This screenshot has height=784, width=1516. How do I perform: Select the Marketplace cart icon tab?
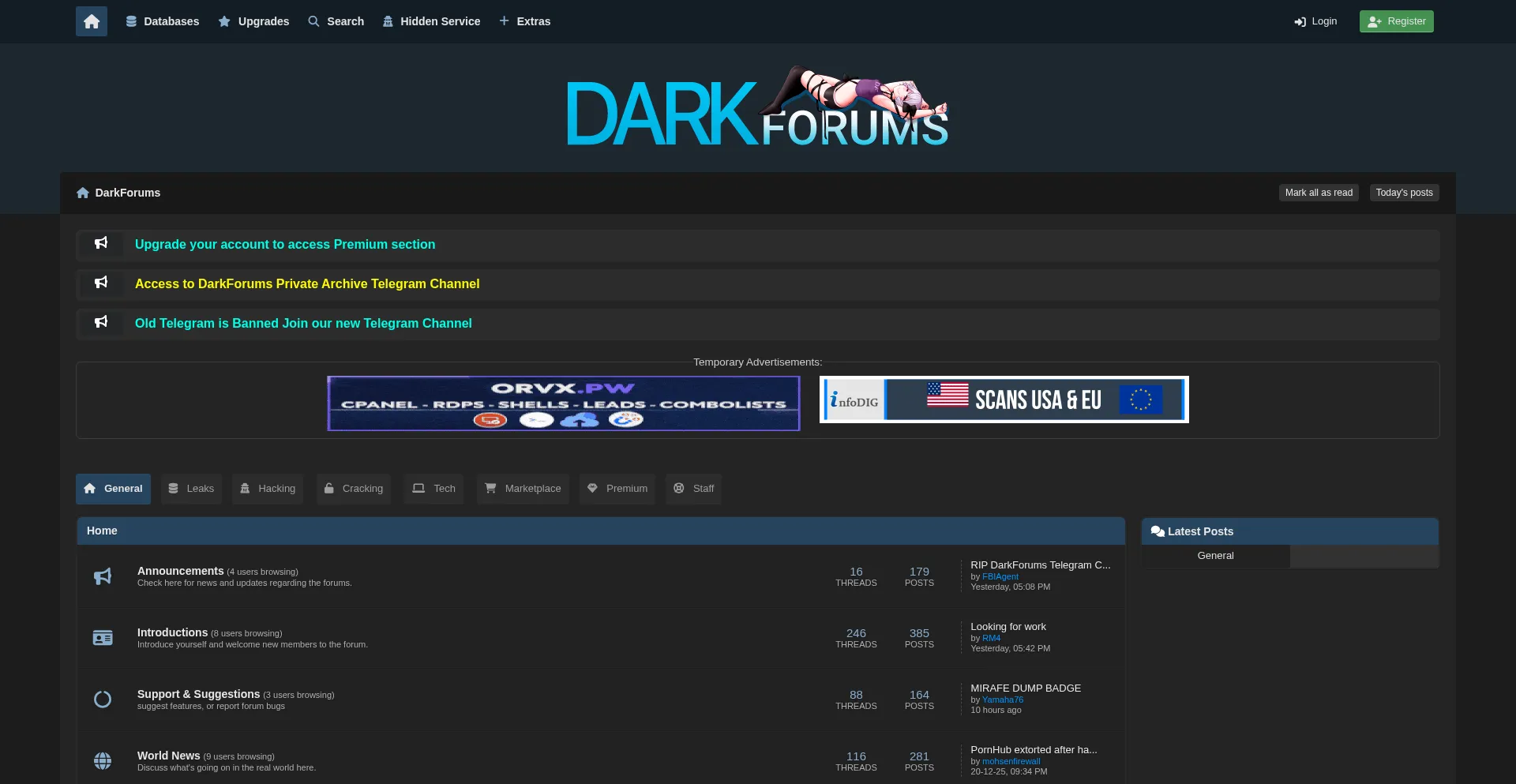tap(490, 488)
